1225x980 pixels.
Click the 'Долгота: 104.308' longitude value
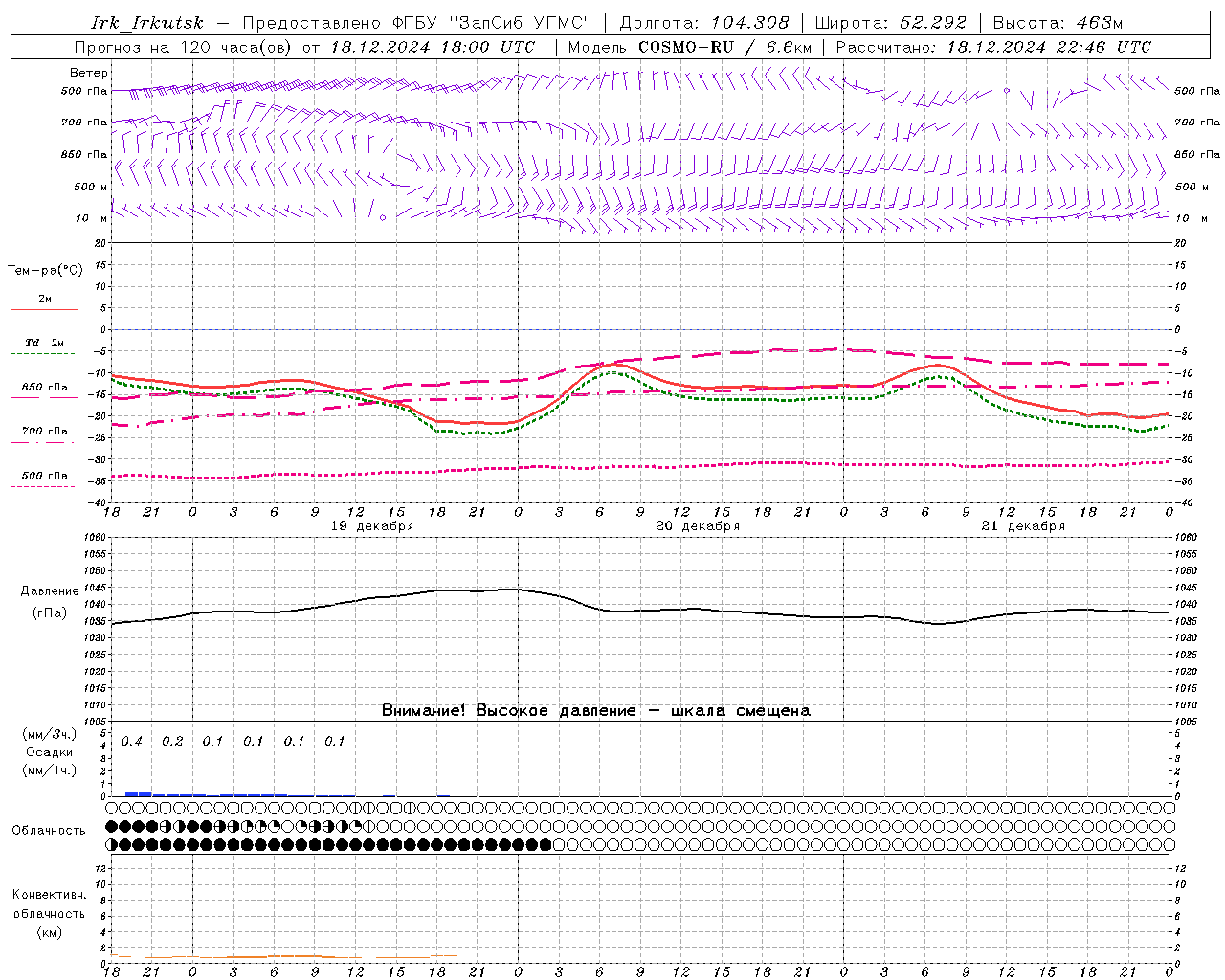(x=704, y=23)
